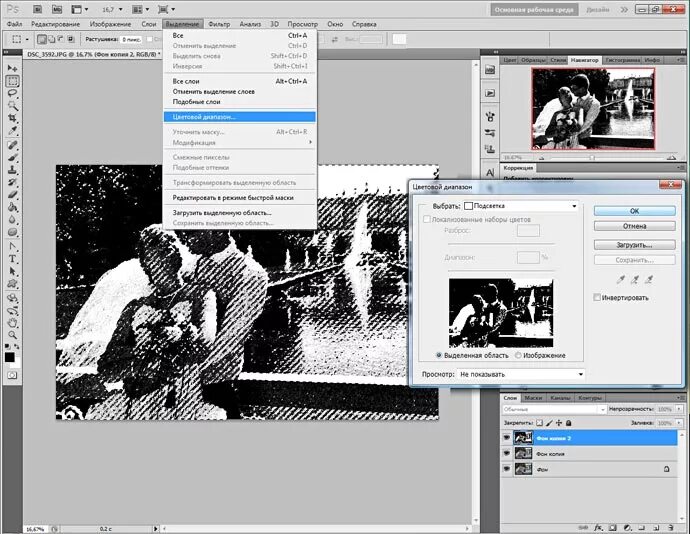690x534 pixels.
Task: Click OK in Цветовой диапазон dialog
Action: pos(635,211)
